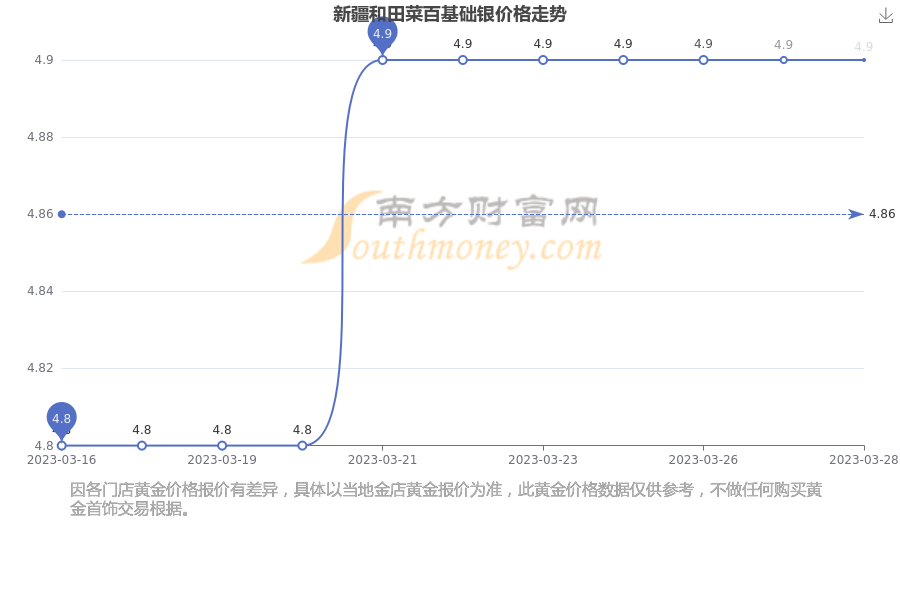The height and width of the screenshot is (600, 900).
Task: Click the average line start dot at 4.86
Action: (61, 214)
